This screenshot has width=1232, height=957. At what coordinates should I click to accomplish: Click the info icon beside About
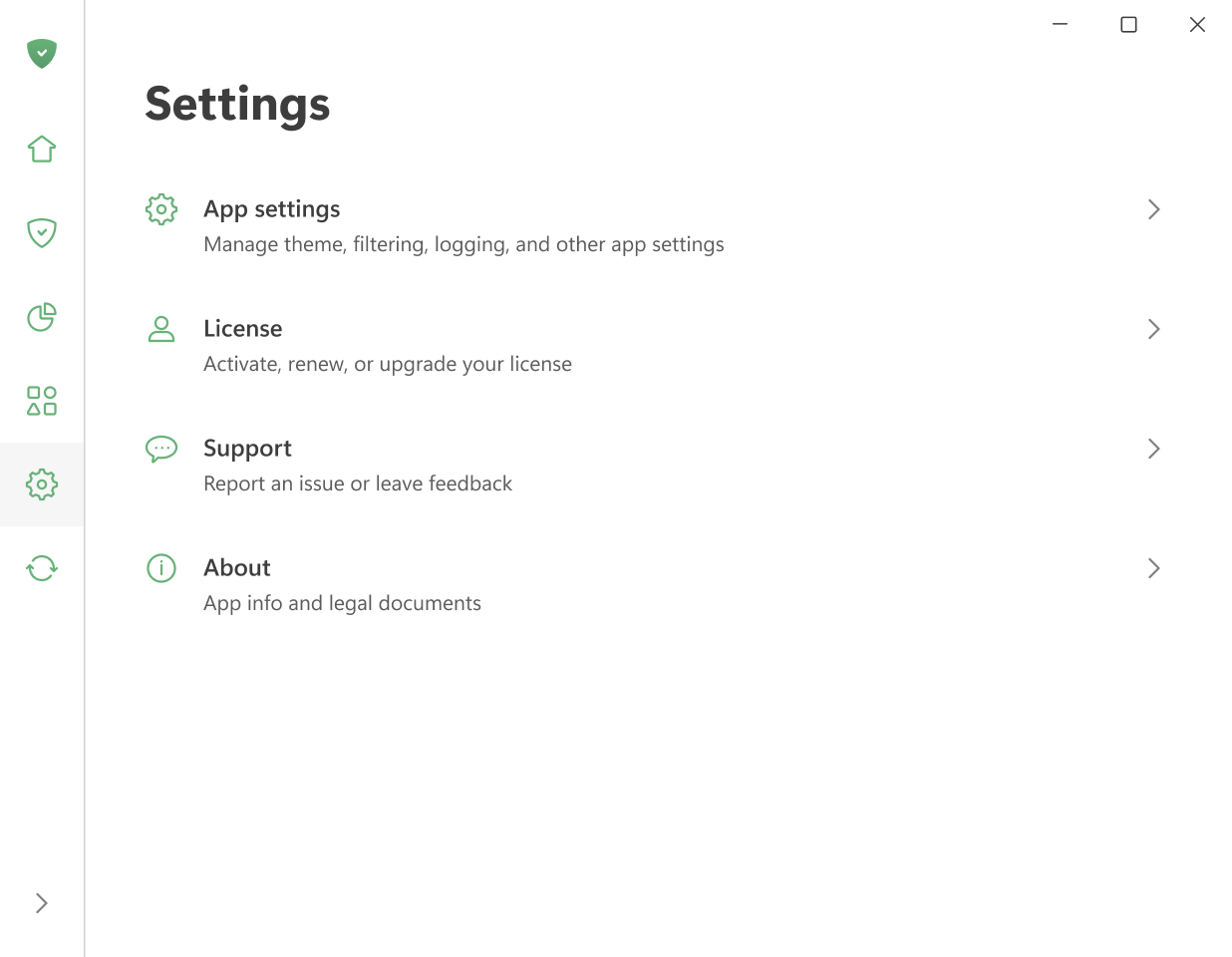[x=161, y=568]
